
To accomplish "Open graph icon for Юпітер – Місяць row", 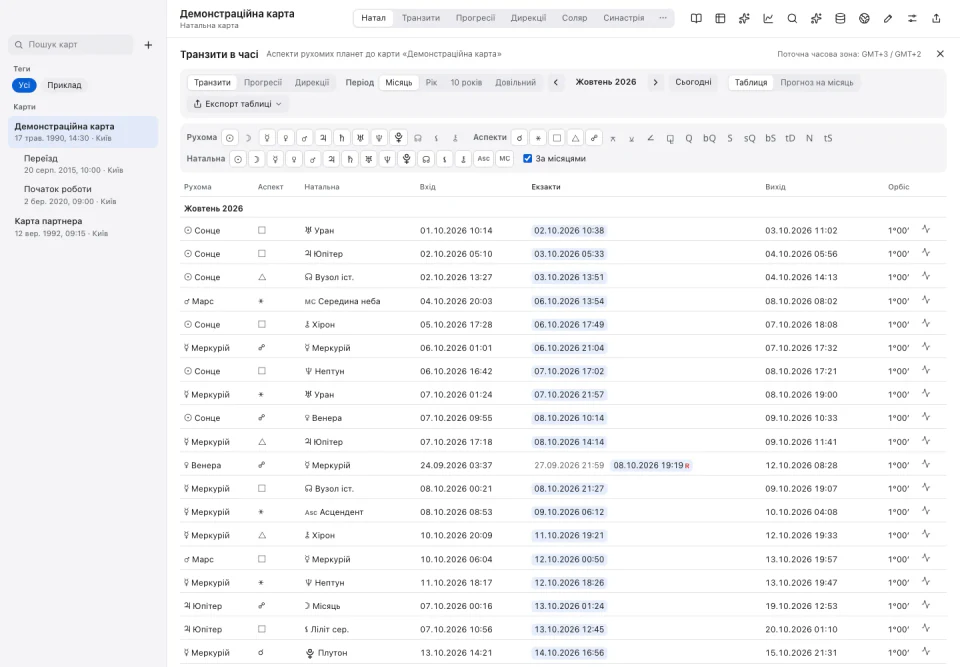I will tap(926, 605).
